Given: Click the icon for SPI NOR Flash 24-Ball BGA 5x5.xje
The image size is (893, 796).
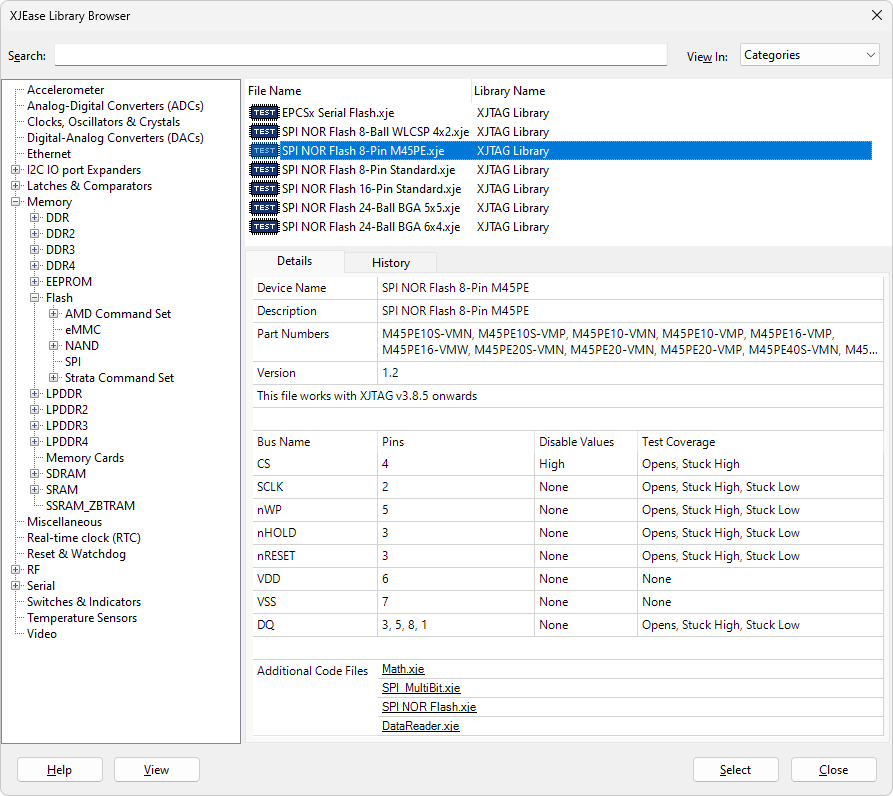Looking at the screenshot, I should point(264,208).
